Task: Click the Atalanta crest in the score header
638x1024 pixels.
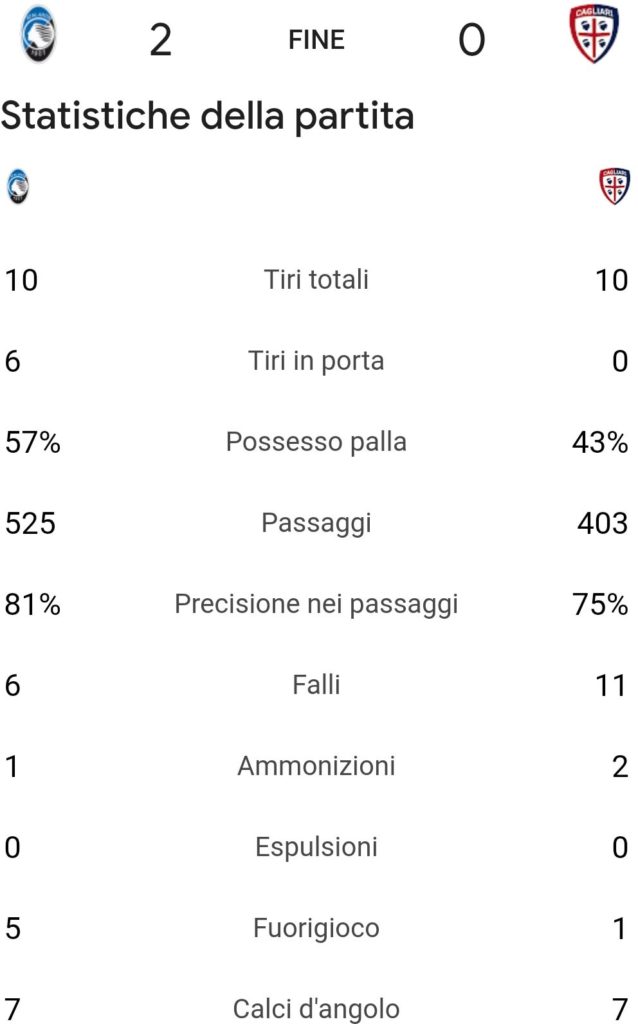Action: pyautogui.click(x=38, y=35)
